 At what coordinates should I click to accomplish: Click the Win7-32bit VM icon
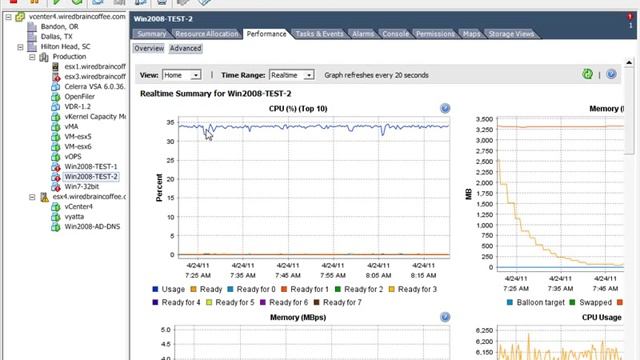coord(56,187)
